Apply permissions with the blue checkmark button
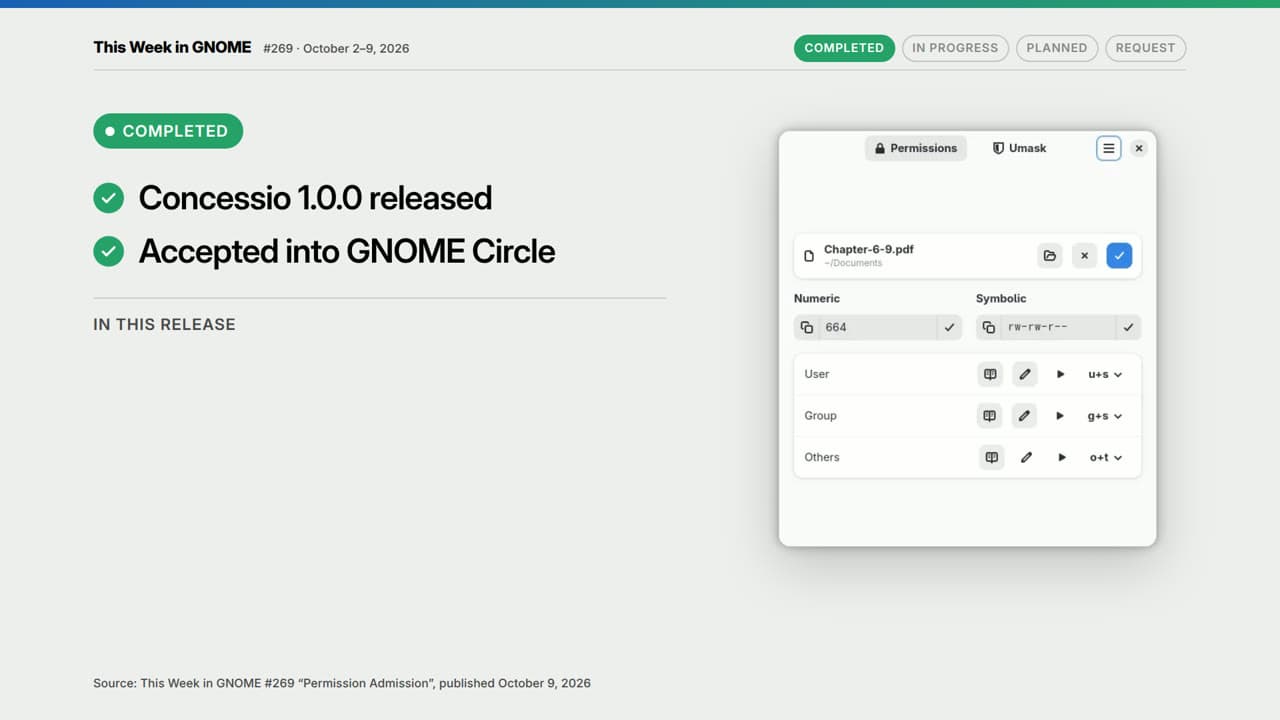 tap(1119, 256)
